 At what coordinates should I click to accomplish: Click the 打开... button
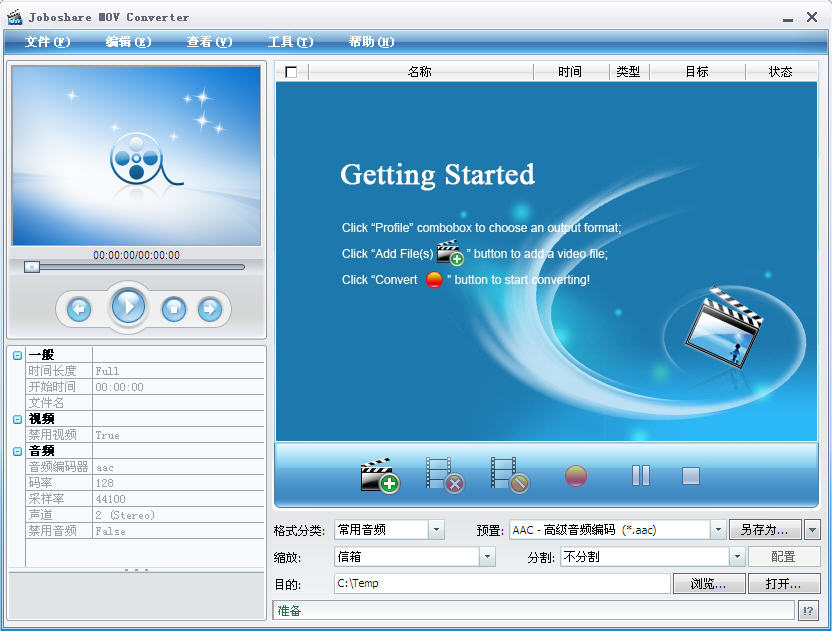(784, 584)
